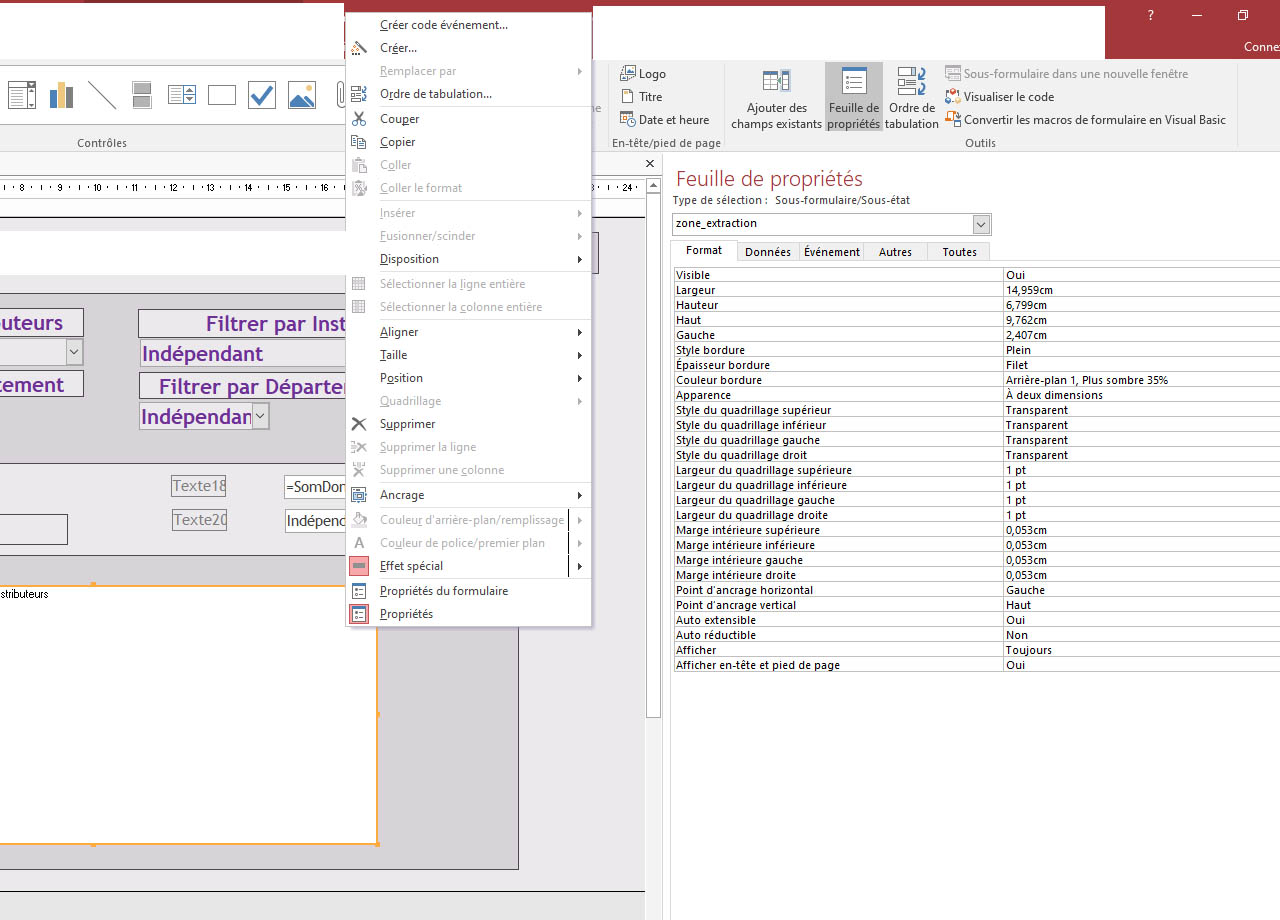This screenshot has width=1280, height=920.
Task: Expand the Ancrage submenu
Action: coord(468,495)
